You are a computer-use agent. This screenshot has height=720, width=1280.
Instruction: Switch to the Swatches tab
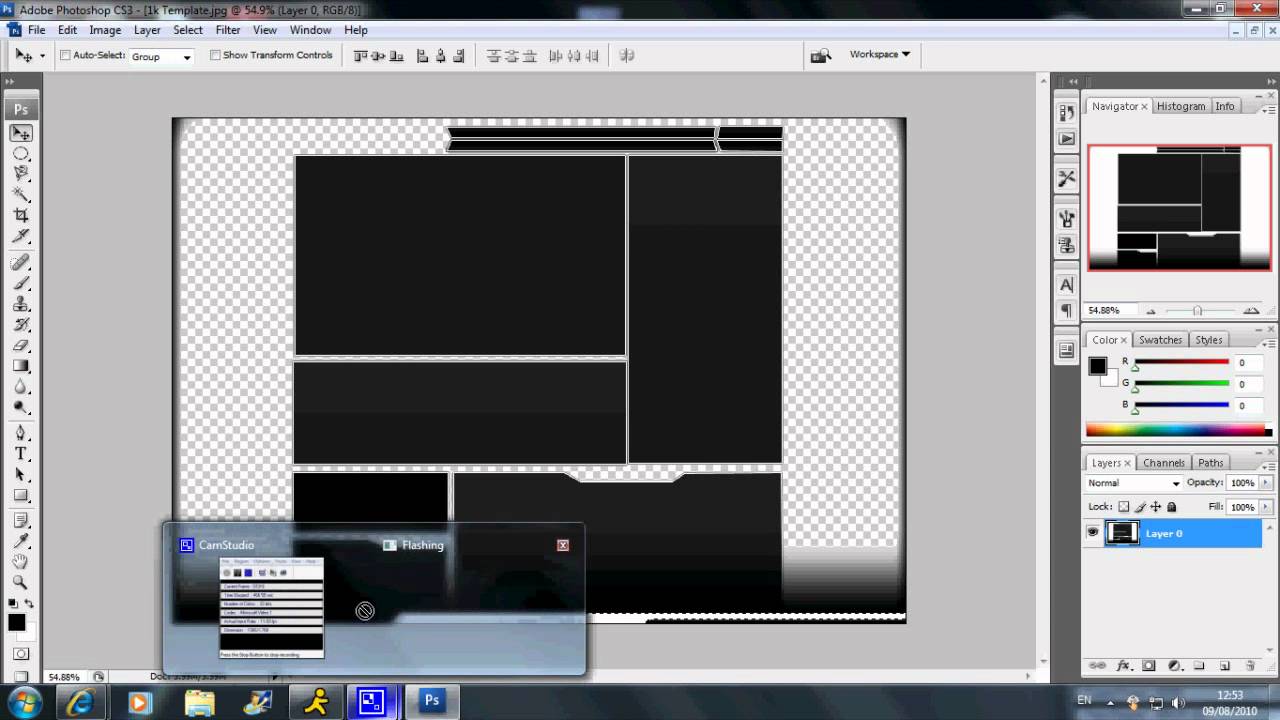pyautogui.click(x=1160, y=340)
